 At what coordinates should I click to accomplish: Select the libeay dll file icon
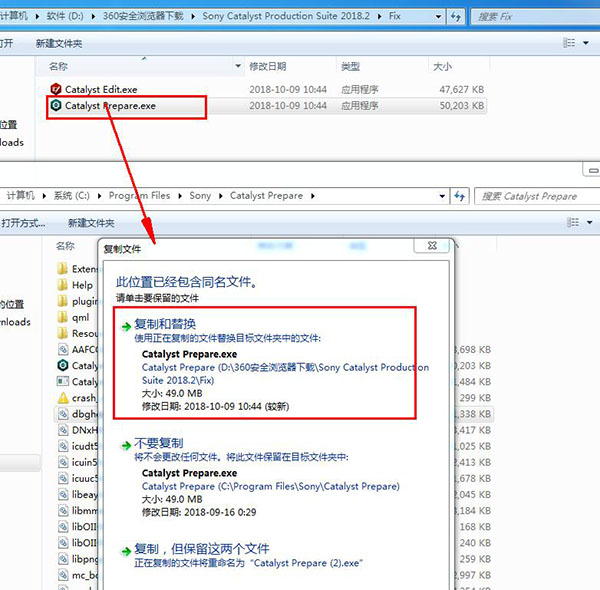click(63, 494)
